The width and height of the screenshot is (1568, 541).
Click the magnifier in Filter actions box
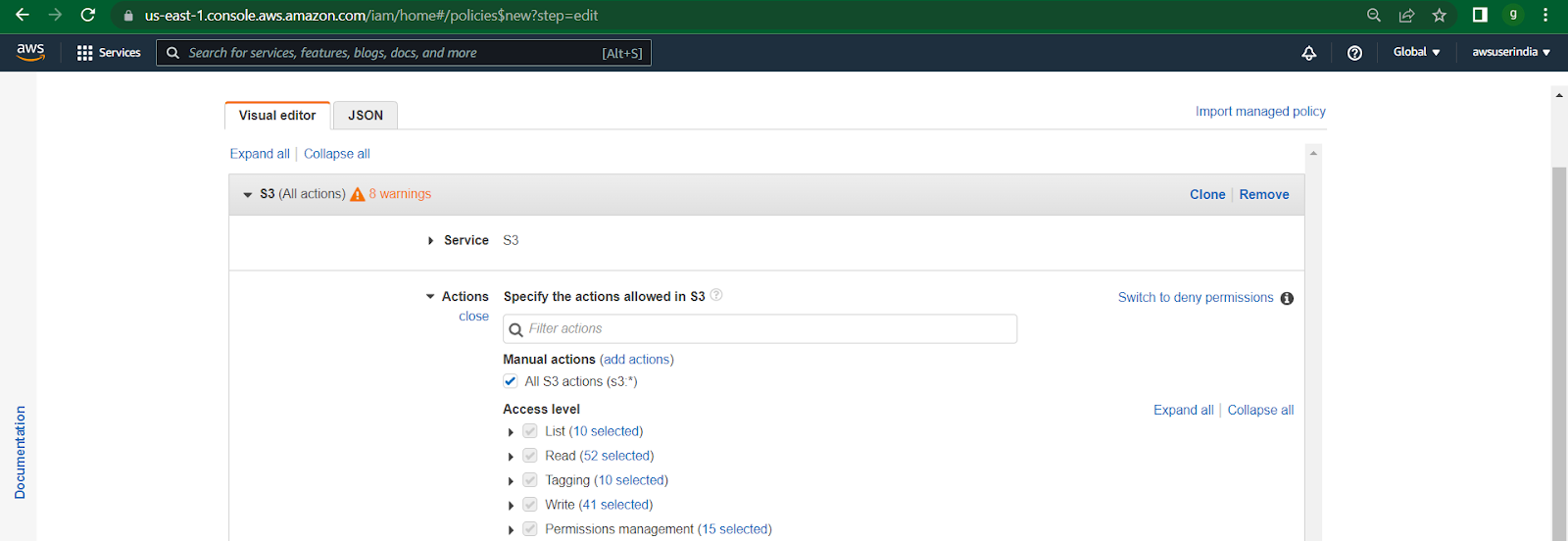516,329
